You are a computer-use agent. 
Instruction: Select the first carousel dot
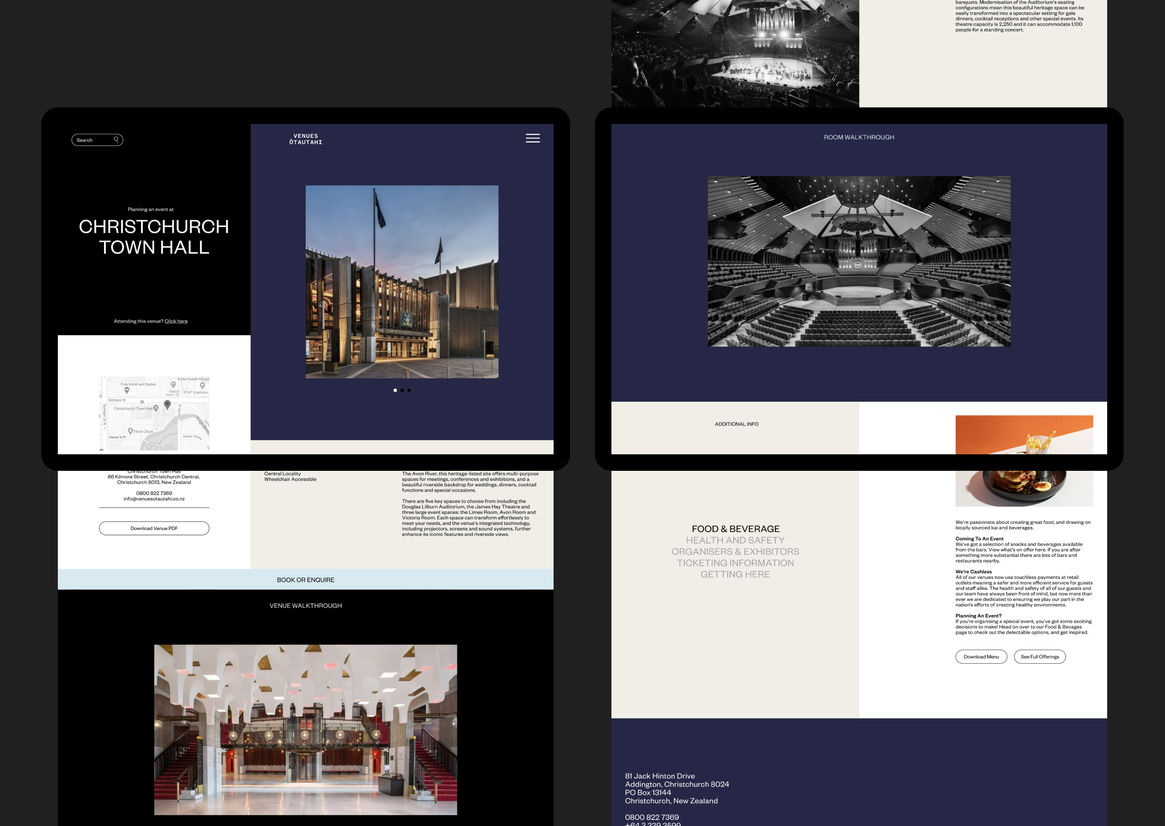coord(395,390)
